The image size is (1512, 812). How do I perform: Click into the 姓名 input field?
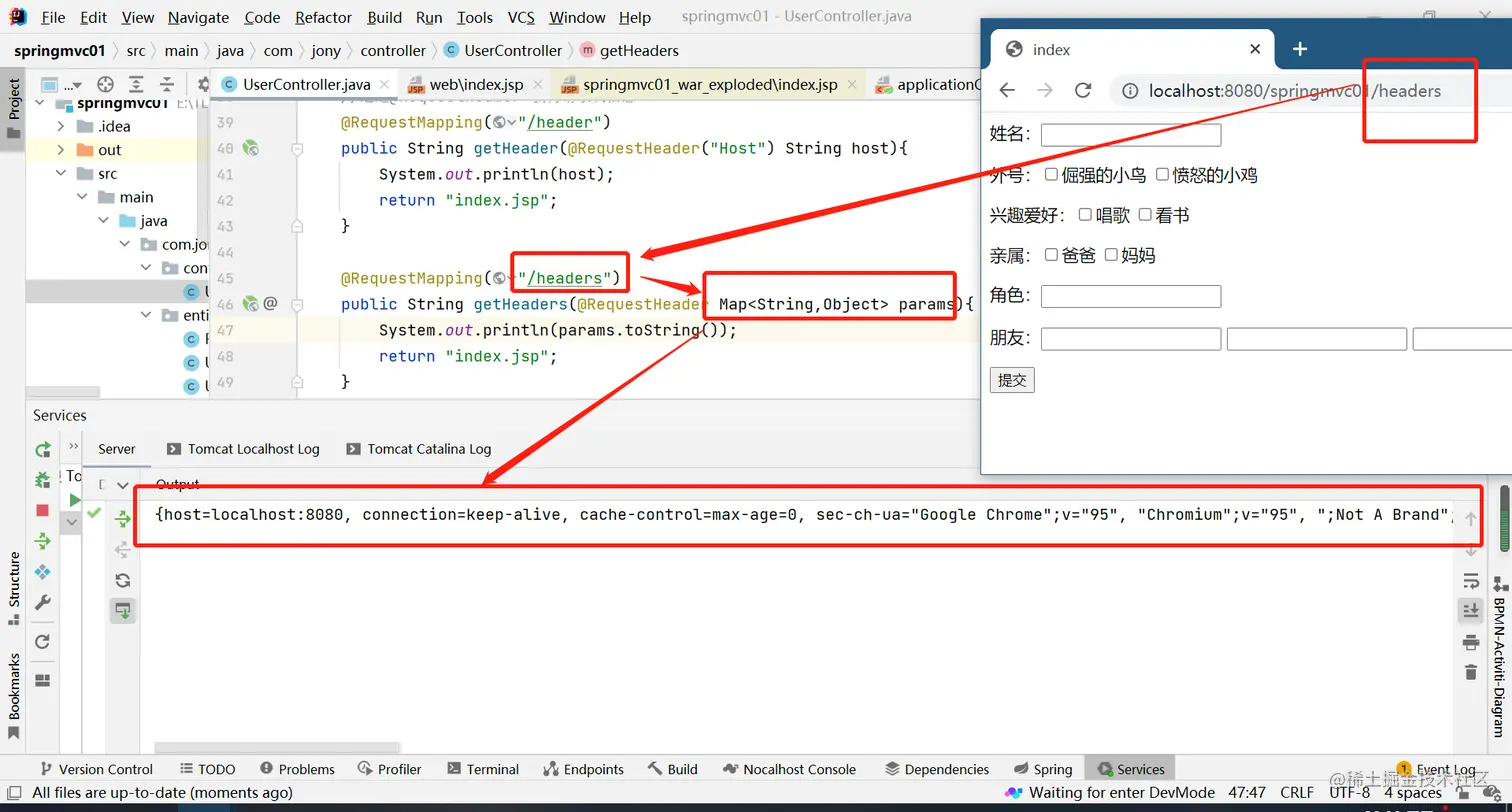click(x=1131, y=135)
